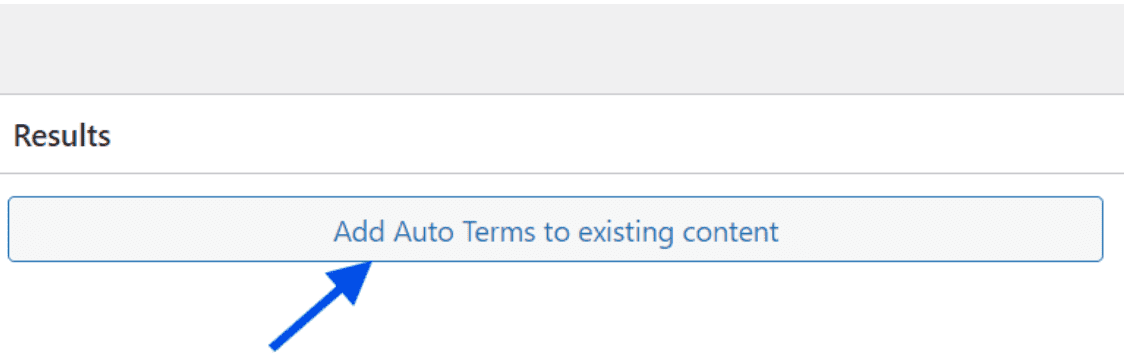The image size is (1128, 360).
Task: Click the gray header area above Results
Action: (x=562, y=48)
